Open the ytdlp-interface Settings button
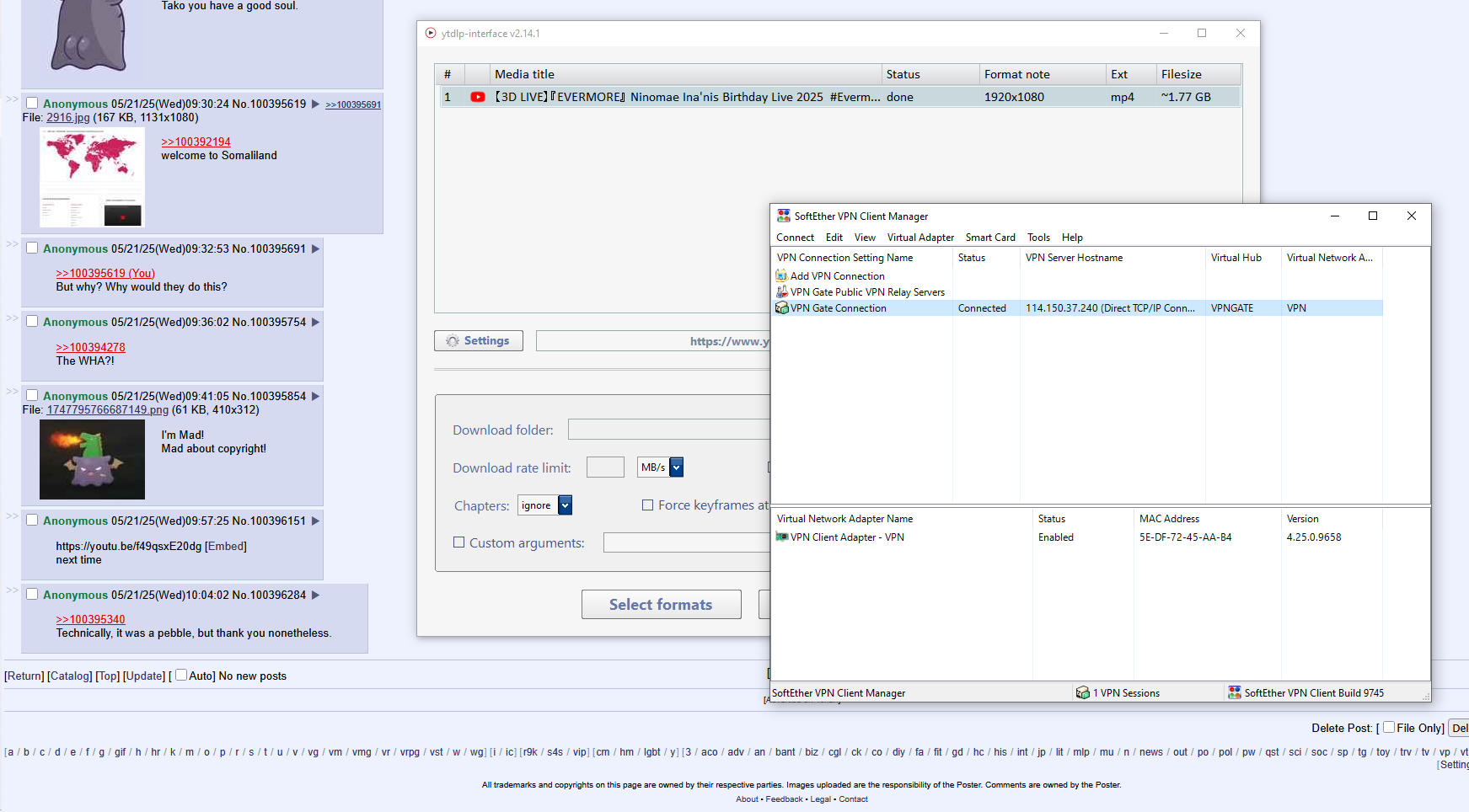 click(x=478, y=340)
